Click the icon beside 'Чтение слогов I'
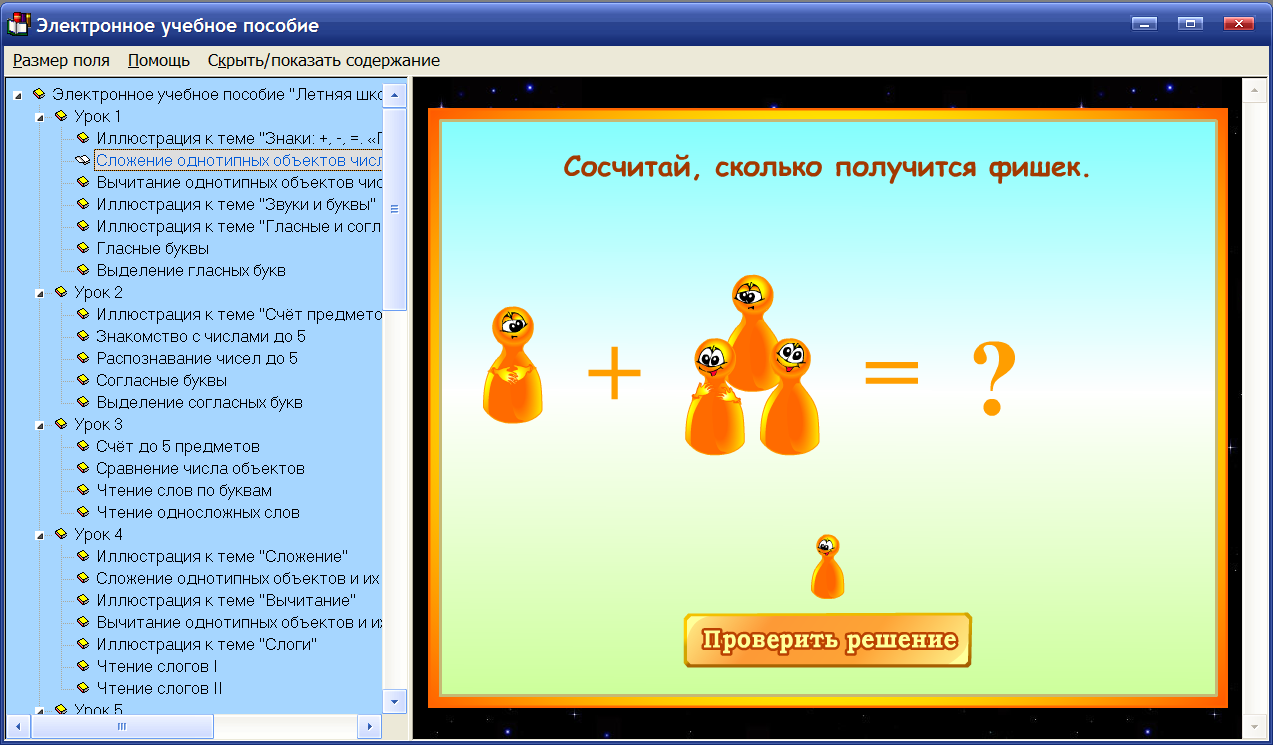The image size is (1273, 745). 82,665
